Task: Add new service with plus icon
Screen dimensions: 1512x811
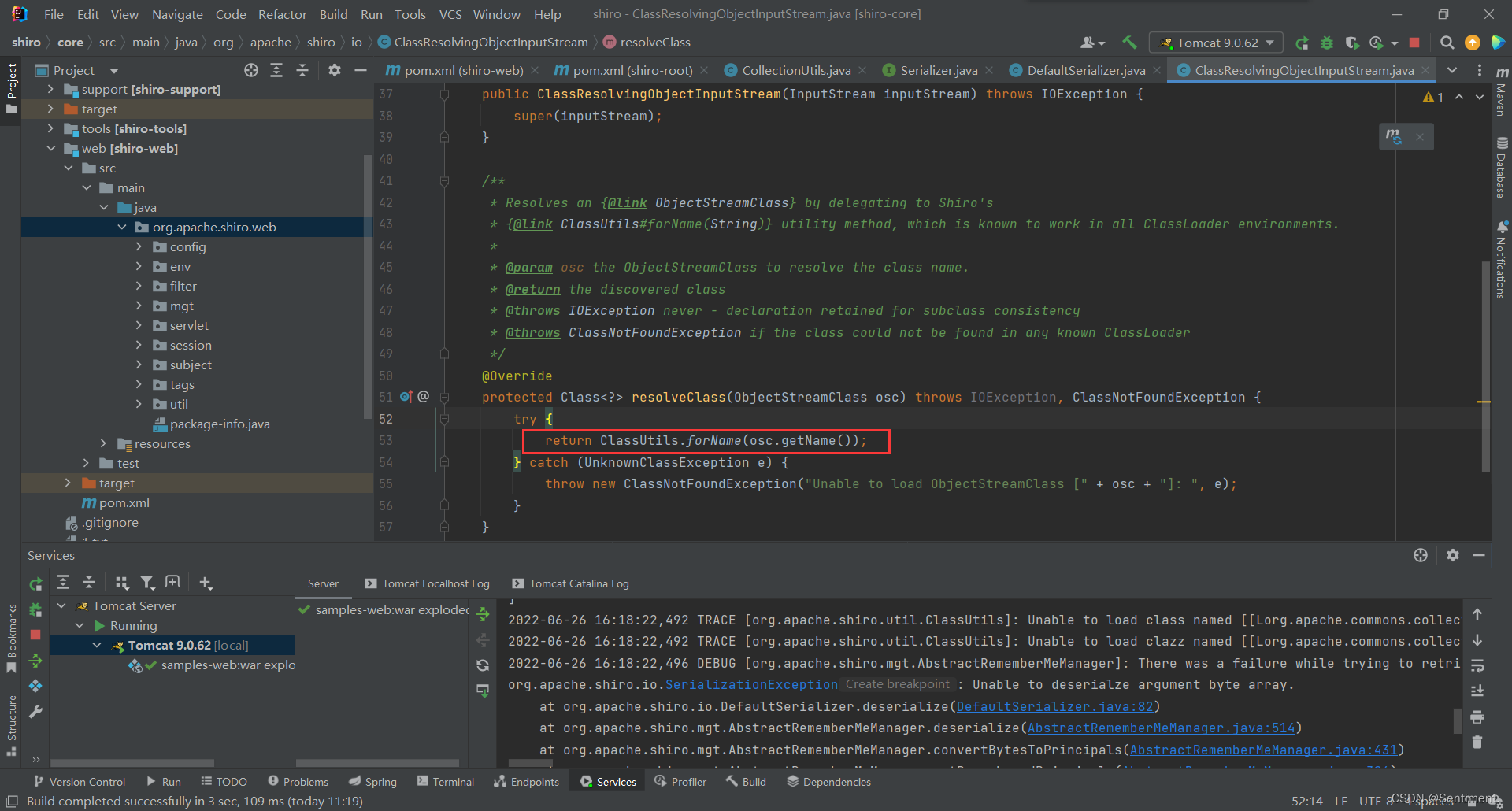Action: click(x=206, y=582)
